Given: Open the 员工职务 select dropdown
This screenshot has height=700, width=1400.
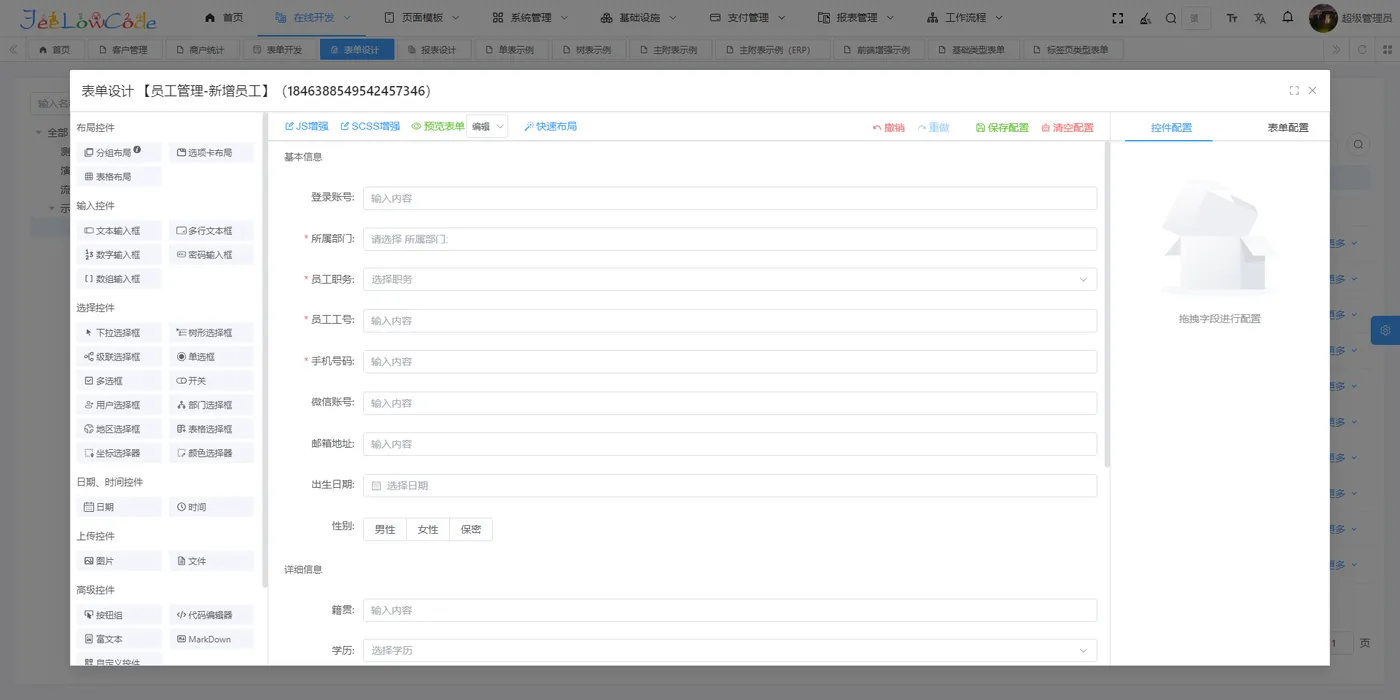Looking at the screenshot, I should point(730,280).
